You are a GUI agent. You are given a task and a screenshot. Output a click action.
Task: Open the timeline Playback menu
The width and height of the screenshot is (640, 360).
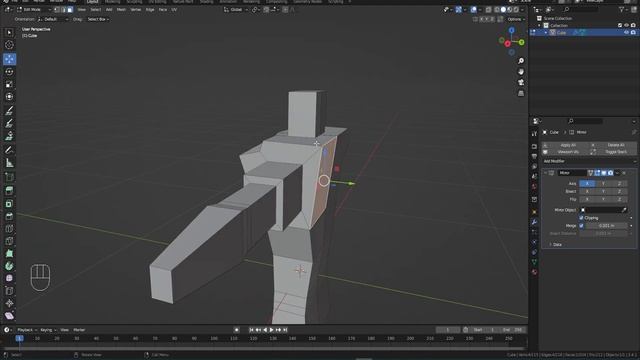[27, 330]
